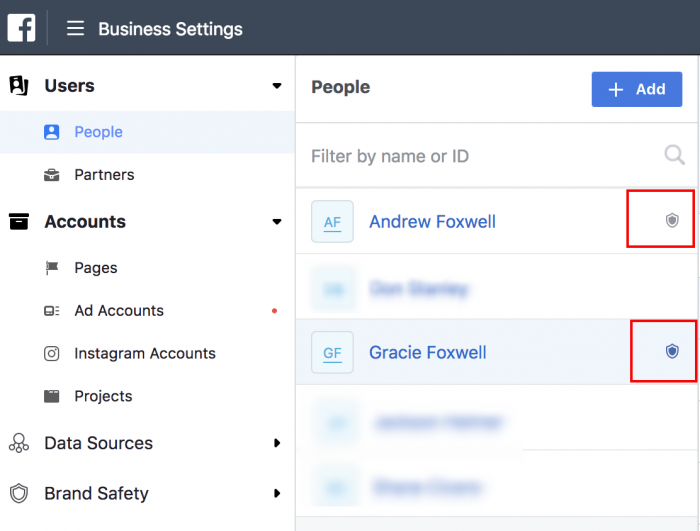Click admin shield icon for Andrew Foxwell

672,220
